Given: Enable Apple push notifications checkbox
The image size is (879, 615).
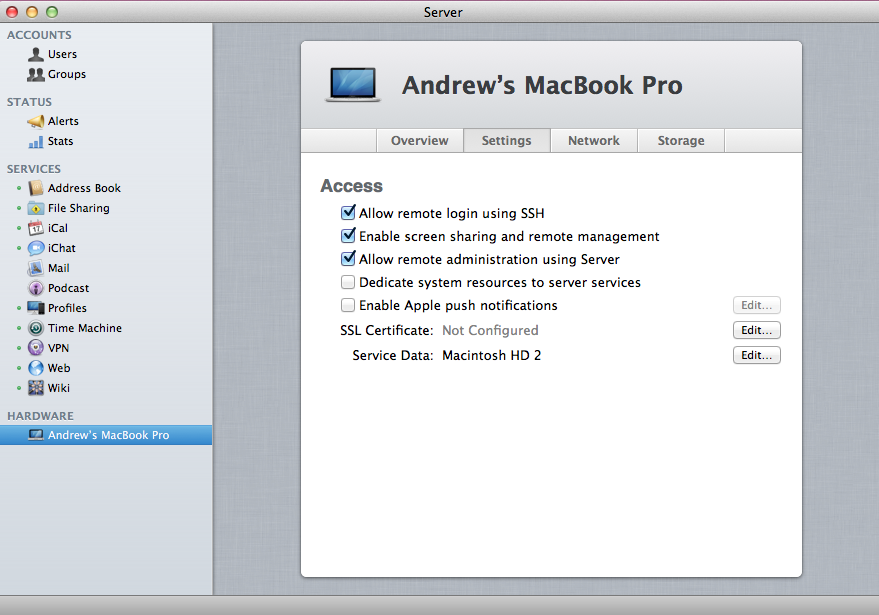Looking at the screenshot, I should (348, 305).
